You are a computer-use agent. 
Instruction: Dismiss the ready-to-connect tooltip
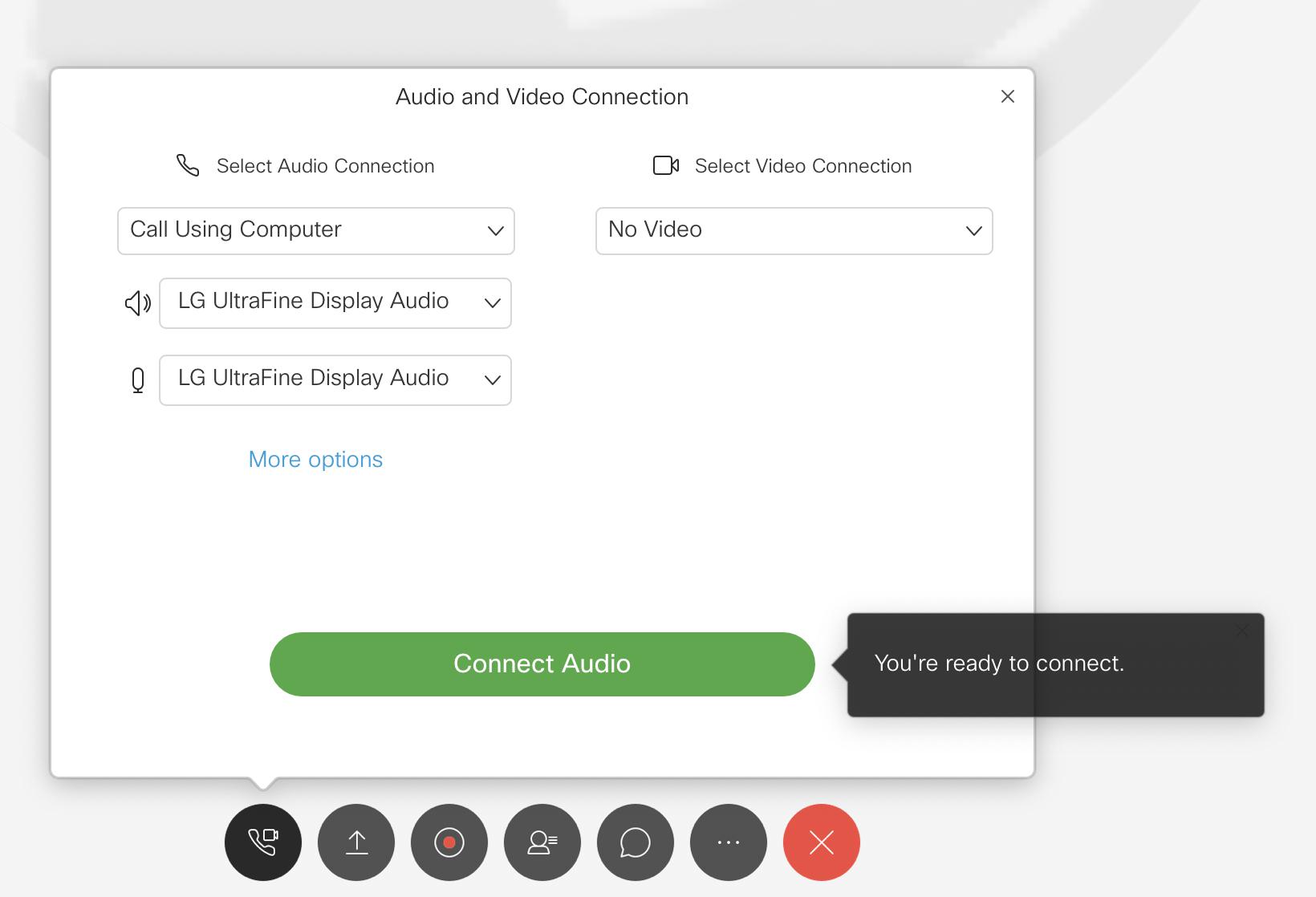pos(1242,631)
